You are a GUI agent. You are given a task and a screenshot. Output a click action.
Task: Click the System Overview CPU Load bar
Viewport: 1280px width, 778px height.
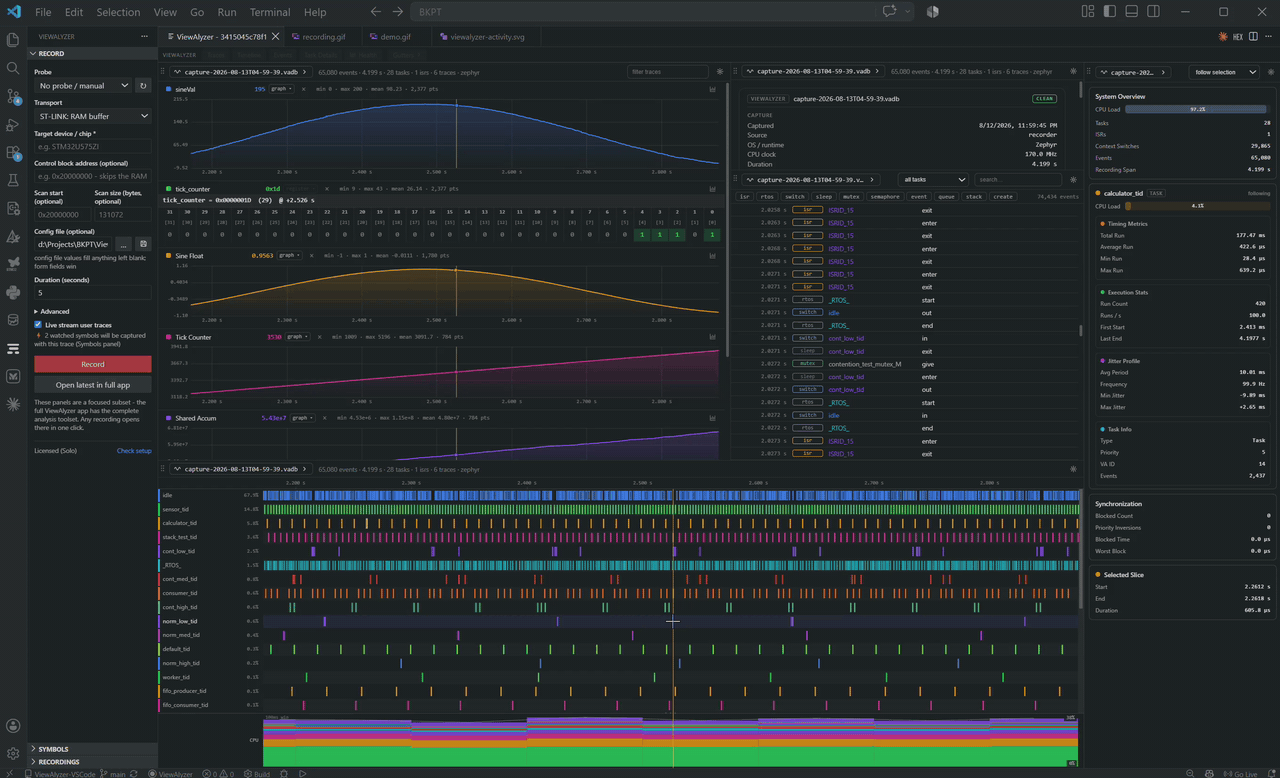pyautogui.click(x=1198, y=109)
